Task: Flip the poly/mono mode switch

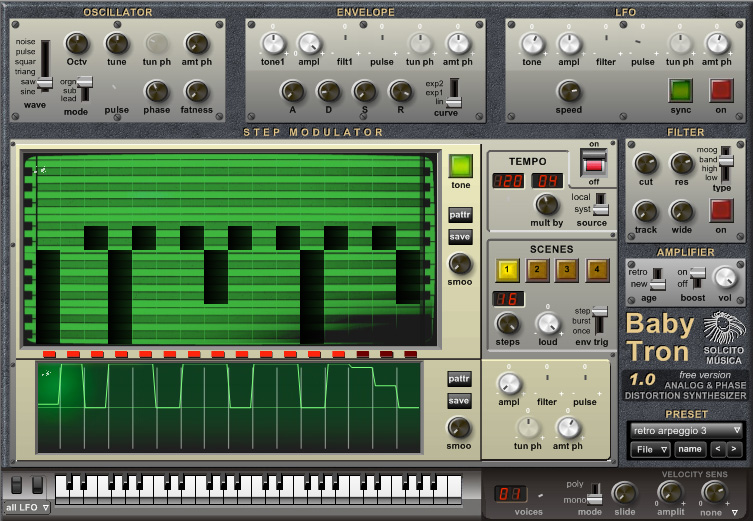Action: click(x=595, y=493)
